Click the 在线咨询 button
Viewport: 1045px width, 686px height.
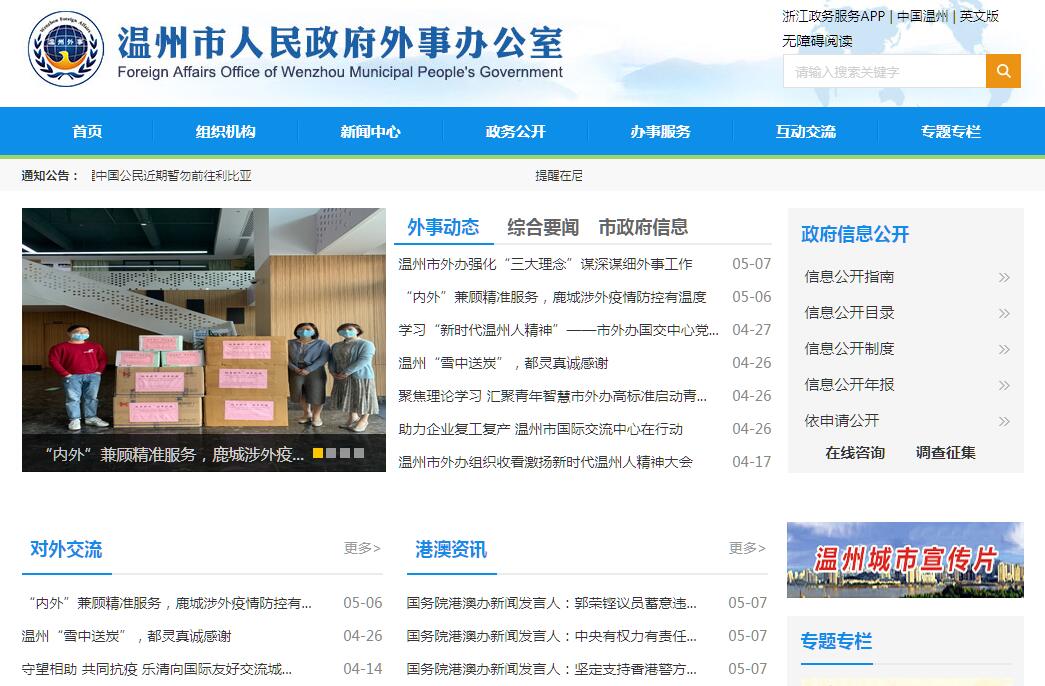pyautogui.click(x=855, y=453)
